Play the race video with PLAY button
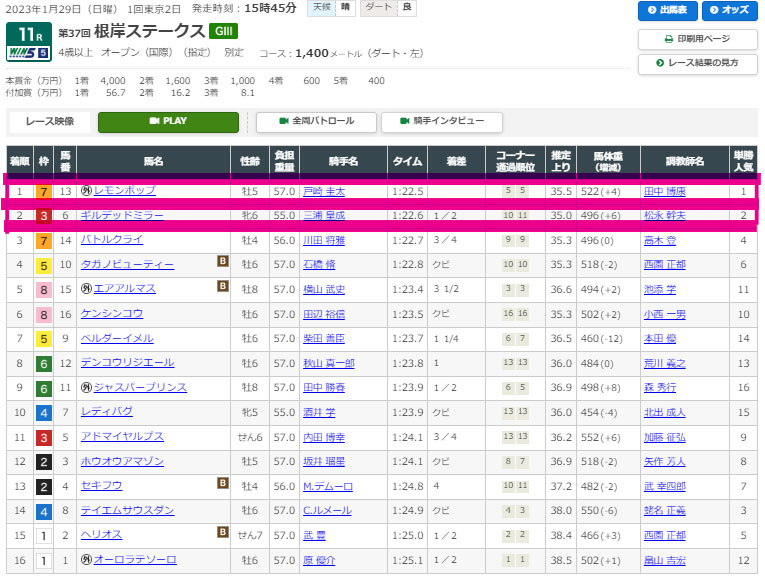 (168, 121)
